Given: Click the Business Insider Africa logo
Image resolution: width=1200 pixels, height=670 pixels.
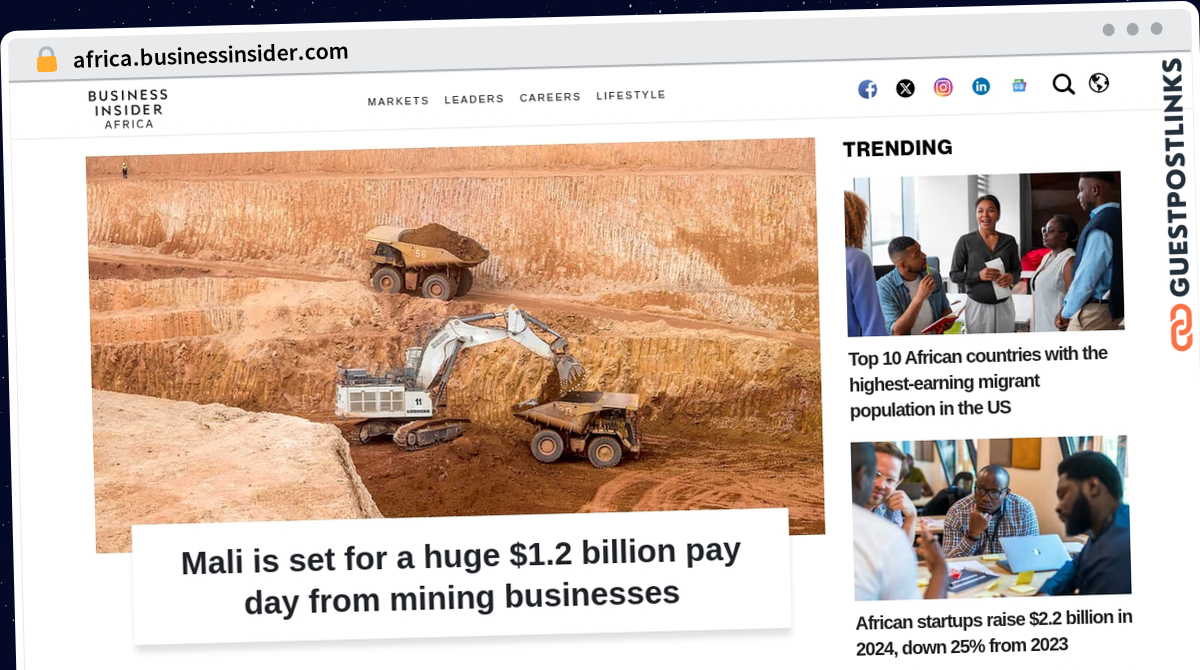Looking at the screenshot, I should 128,109.
